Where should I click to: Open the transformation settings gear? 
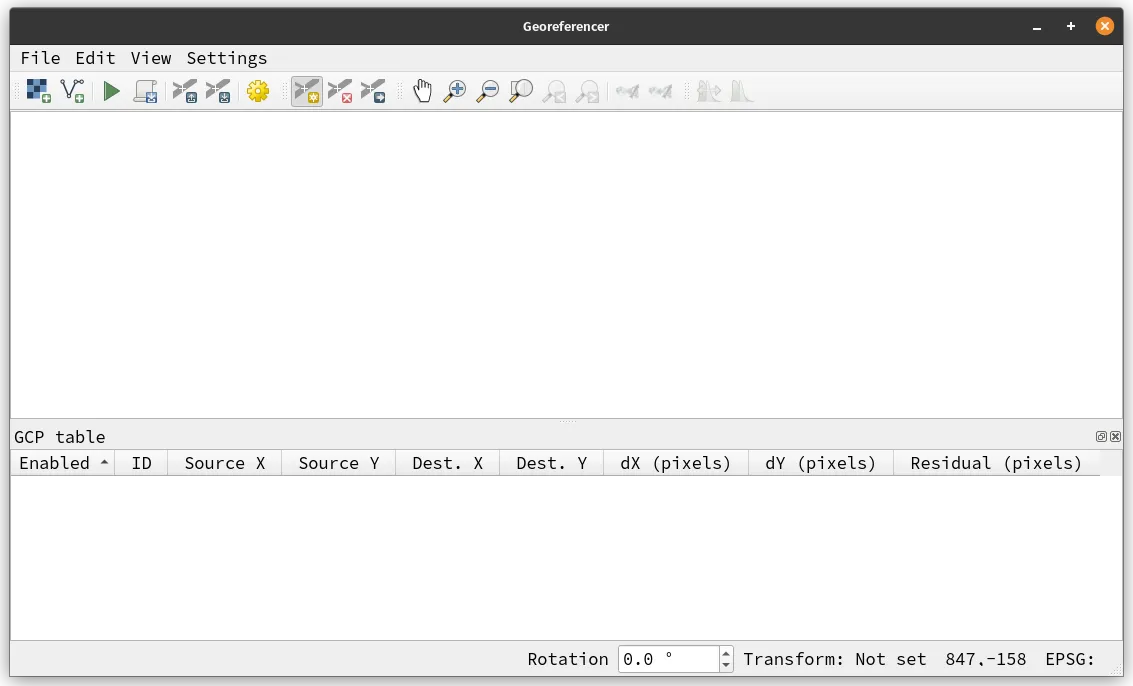tap(258, 90)
